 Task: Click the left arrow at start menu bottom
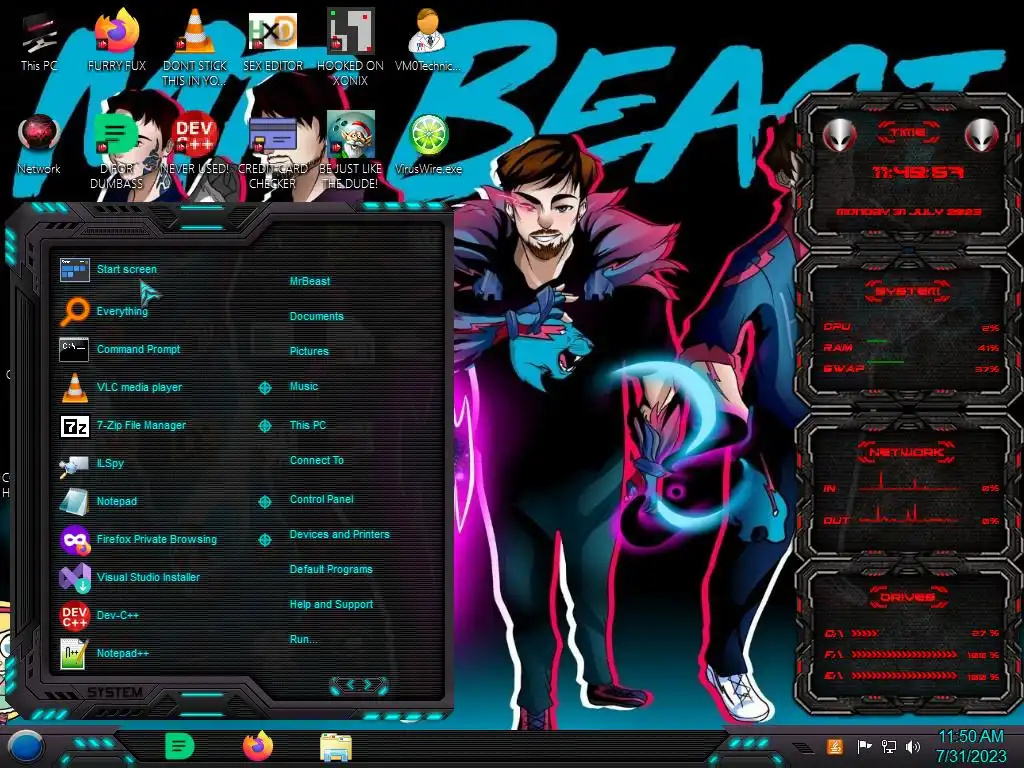pyautogui.click(x=349, y=684)
